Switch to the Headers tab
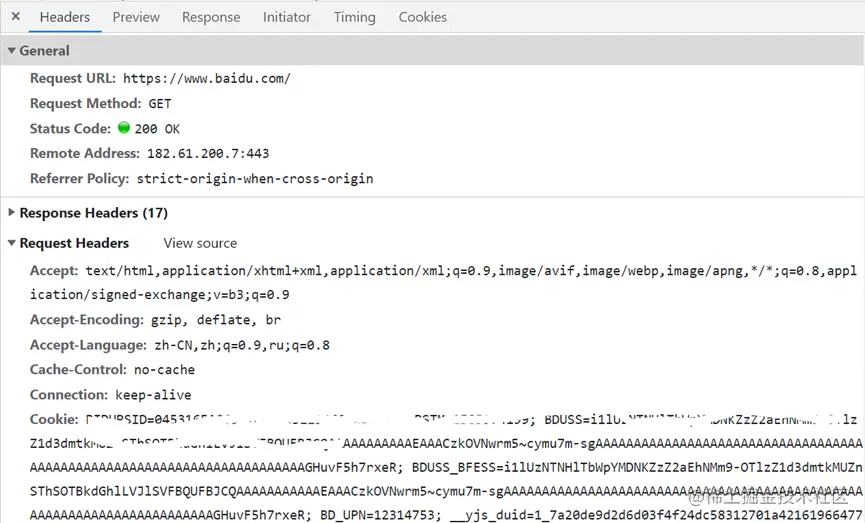865x523 pixels. point(65,17)
